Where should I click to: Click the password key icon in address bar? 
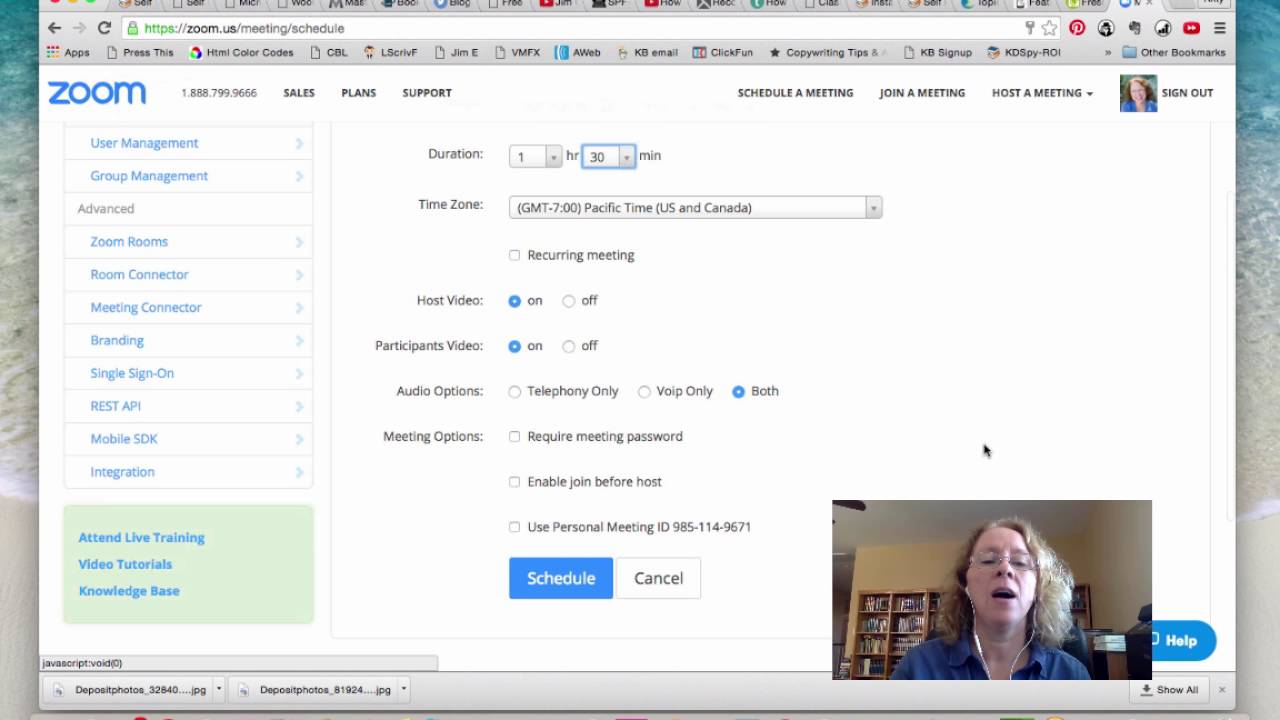(x=1030, y=28)
